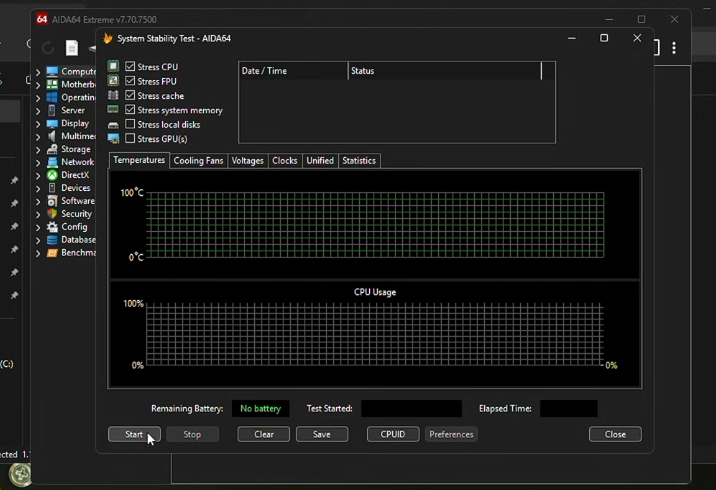Select the Motherboard icon in tree
716x490 pixels.
[53, 84]
